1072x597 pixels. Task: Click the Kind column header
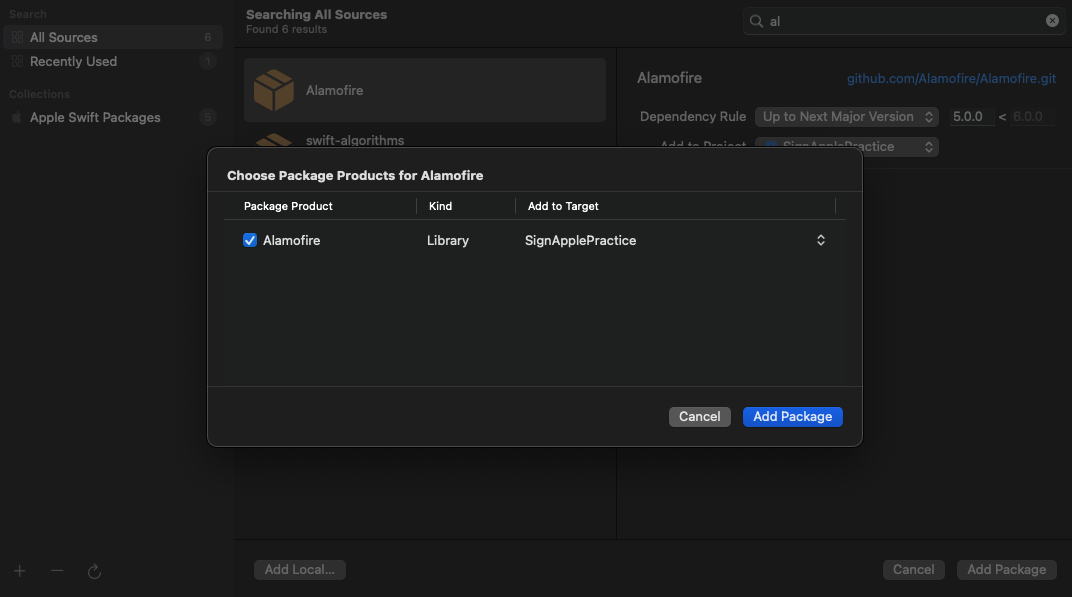click(x=440, y=206)
